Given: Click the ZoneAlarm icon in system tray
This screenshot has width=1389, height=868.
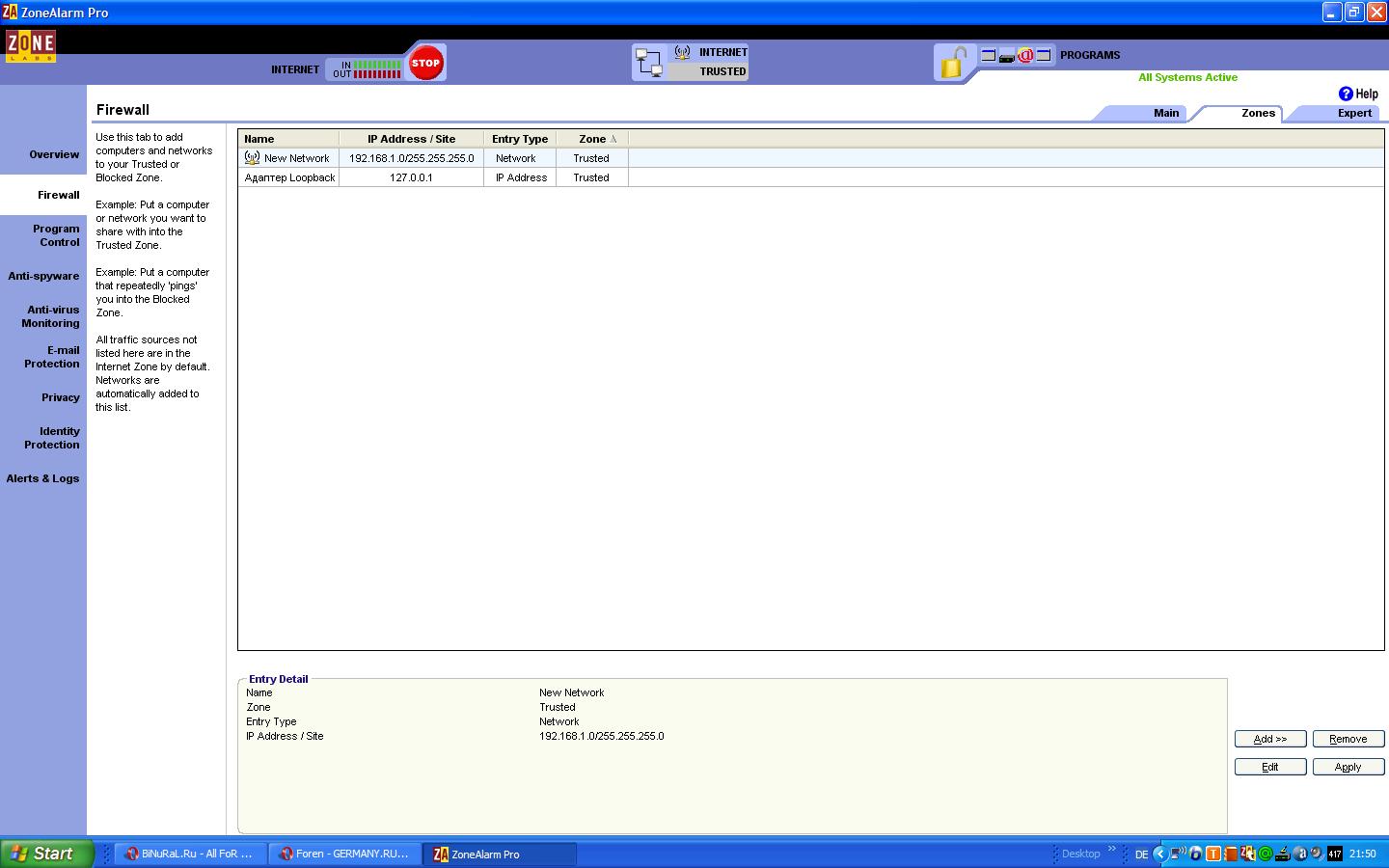Looking at the screenshot, I should (1247, 854).
